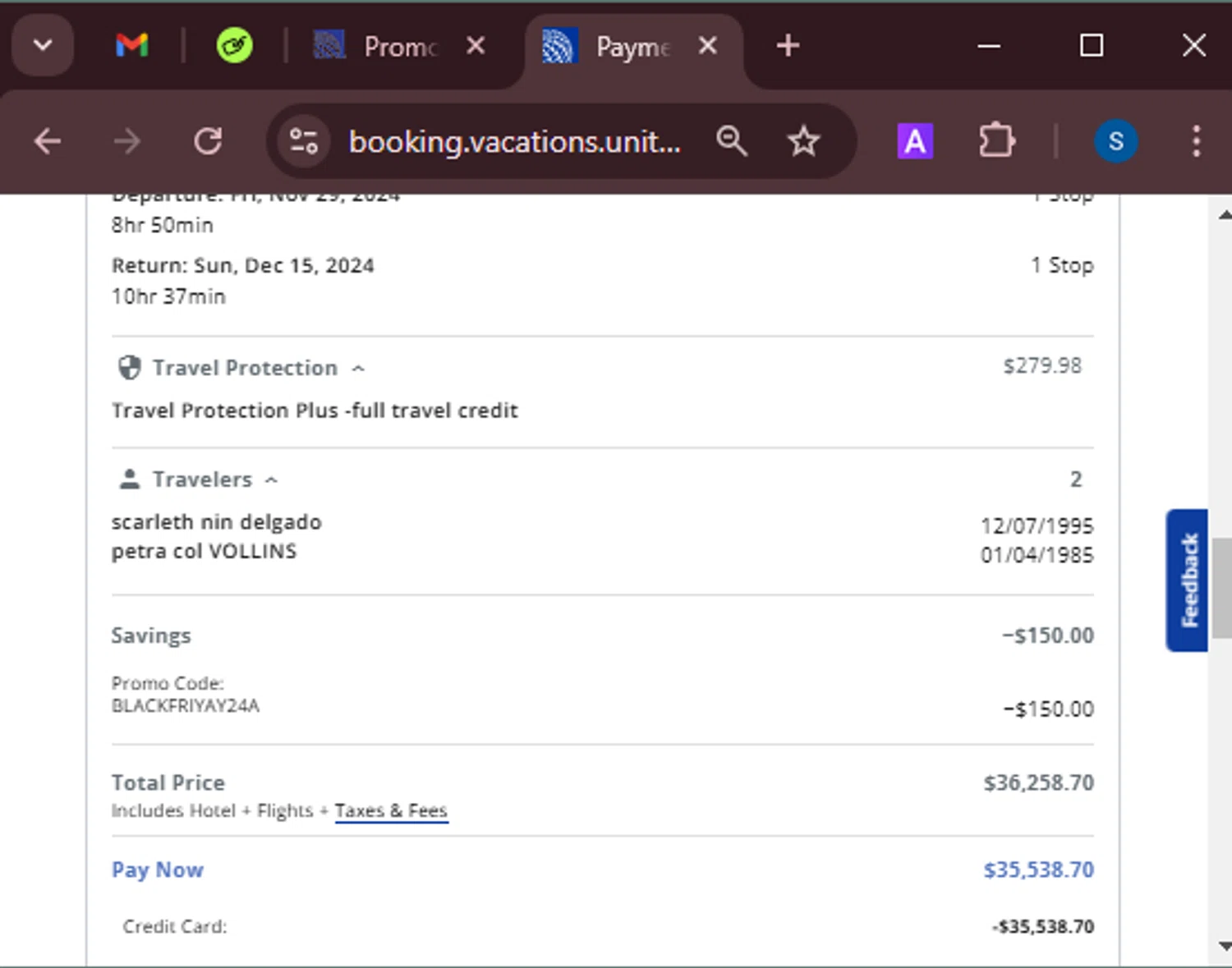Viewport: 1232px width, 968px height.
Task: Click the zoom magnifier icon in address bar
Action: coord(731,142)
